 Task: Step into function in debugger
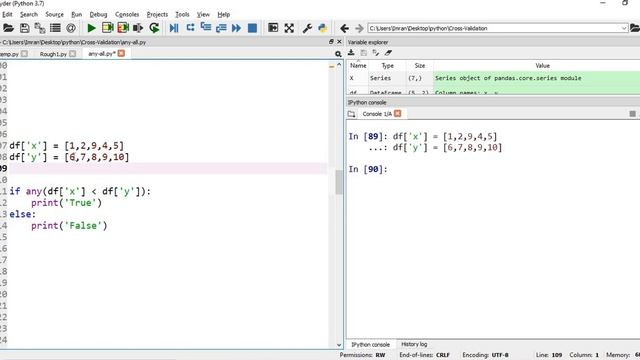click(206, 28)
